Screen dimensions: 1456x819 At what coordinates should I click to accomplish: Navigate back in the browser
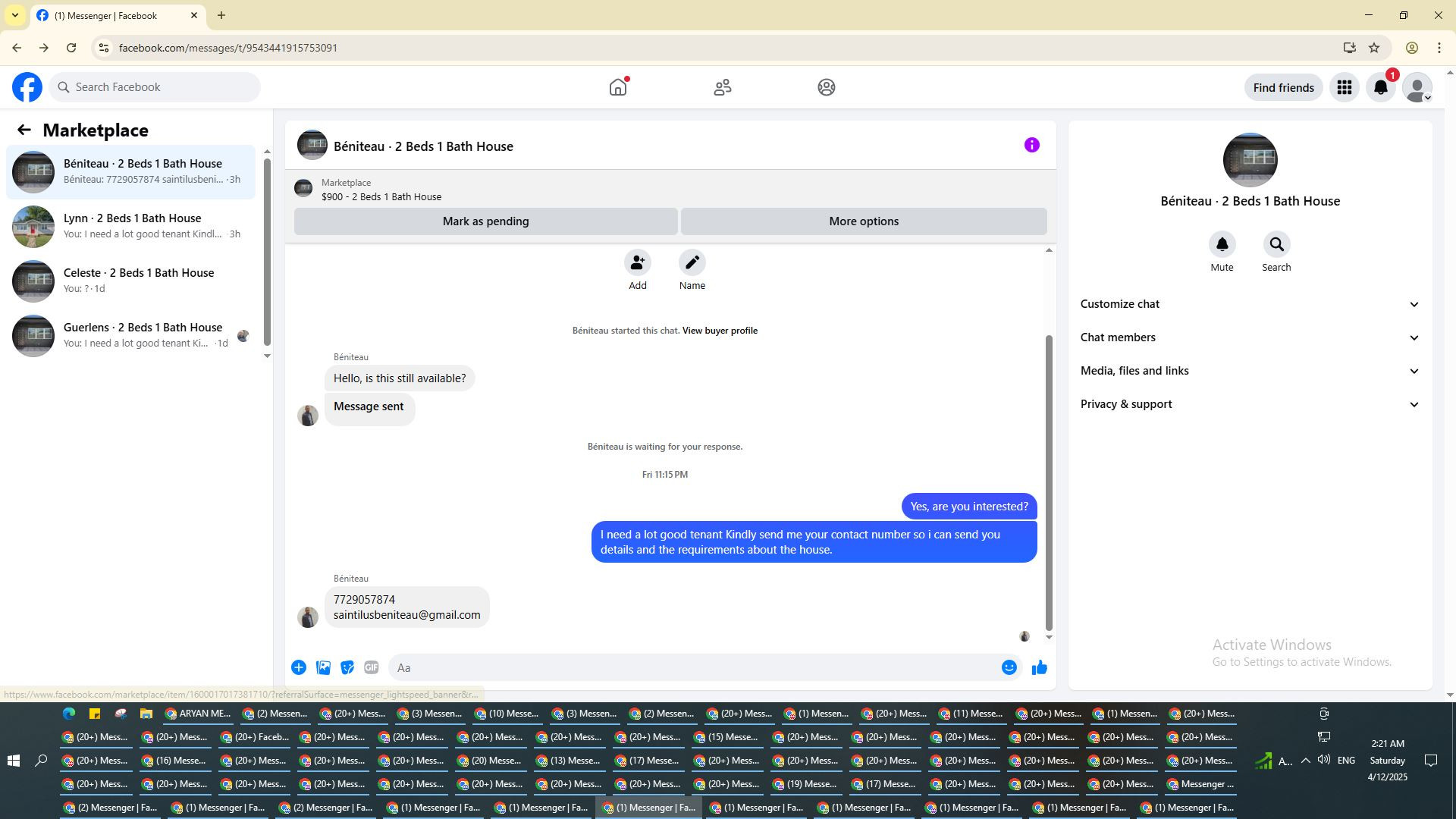[x=17, y=48]
